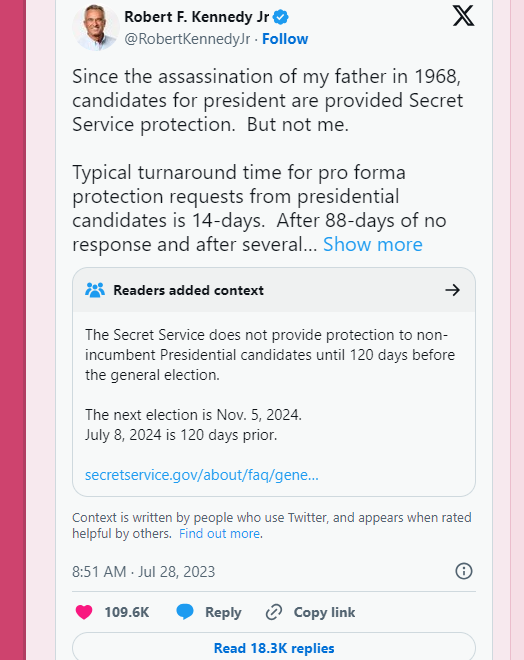Click Find out more link

pos(219,533)
